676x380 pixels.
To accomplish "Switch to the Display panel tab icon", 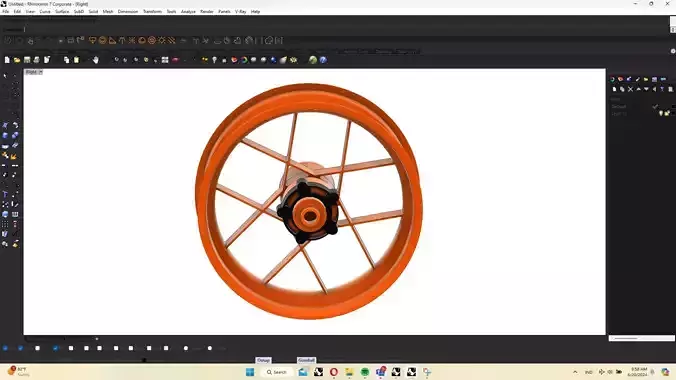I will 654,79.
